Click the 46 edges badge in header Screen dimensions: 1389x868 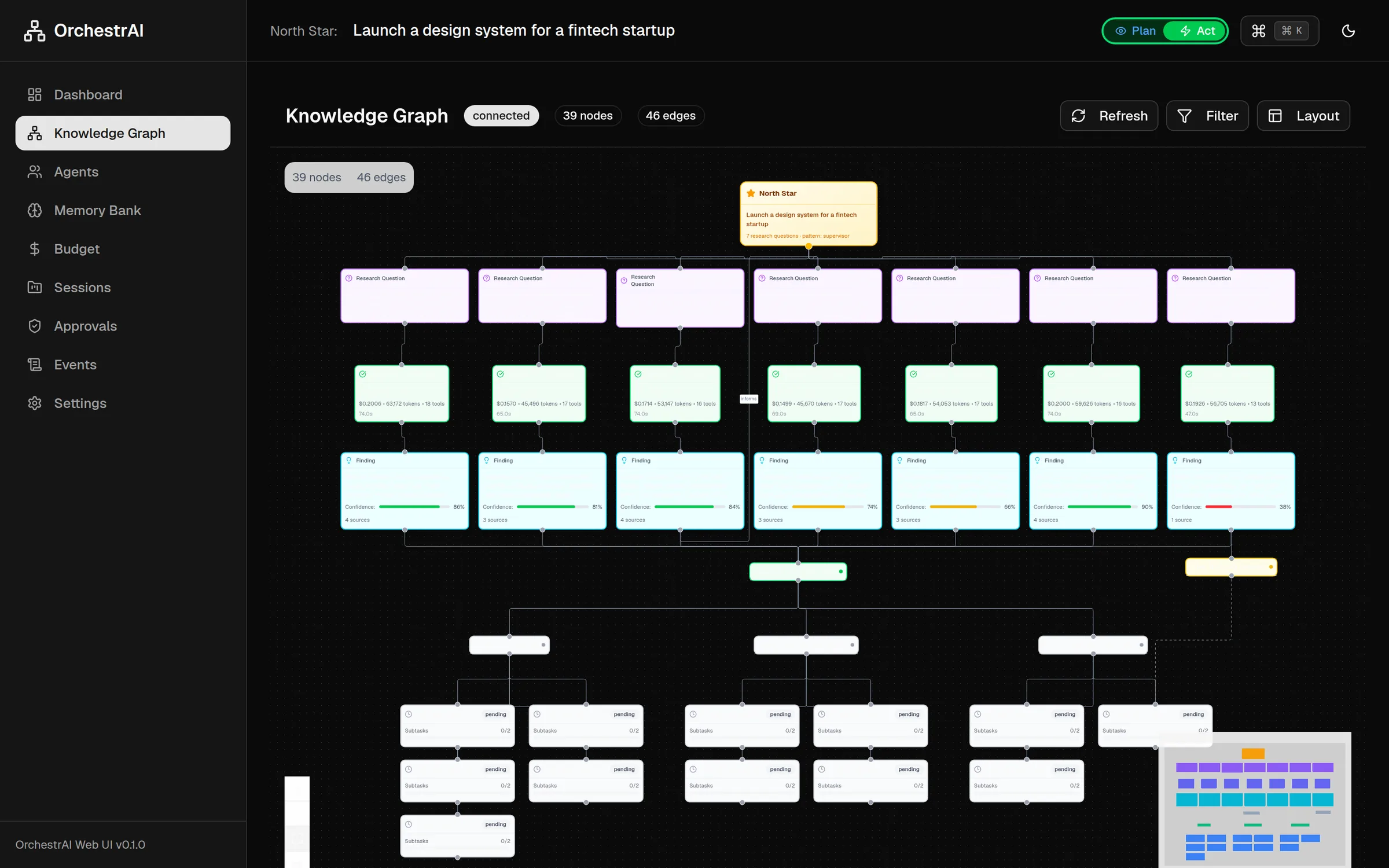point(671,116)
